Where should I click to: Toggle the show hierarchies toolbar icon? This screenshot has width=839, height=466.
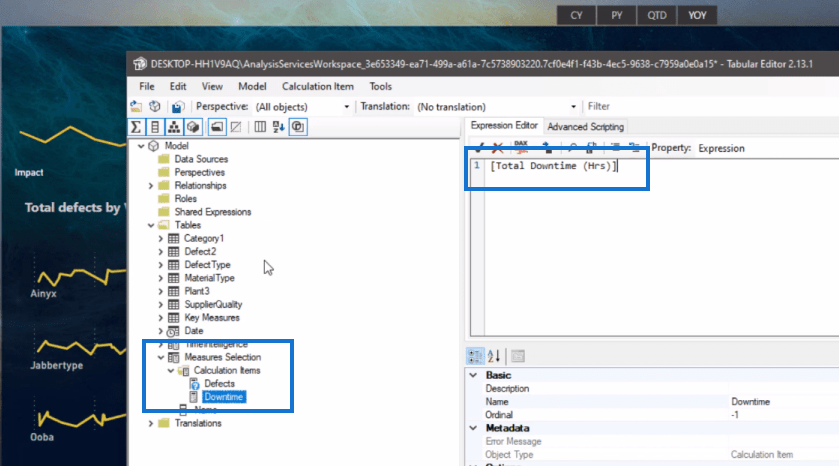(171, 127)
